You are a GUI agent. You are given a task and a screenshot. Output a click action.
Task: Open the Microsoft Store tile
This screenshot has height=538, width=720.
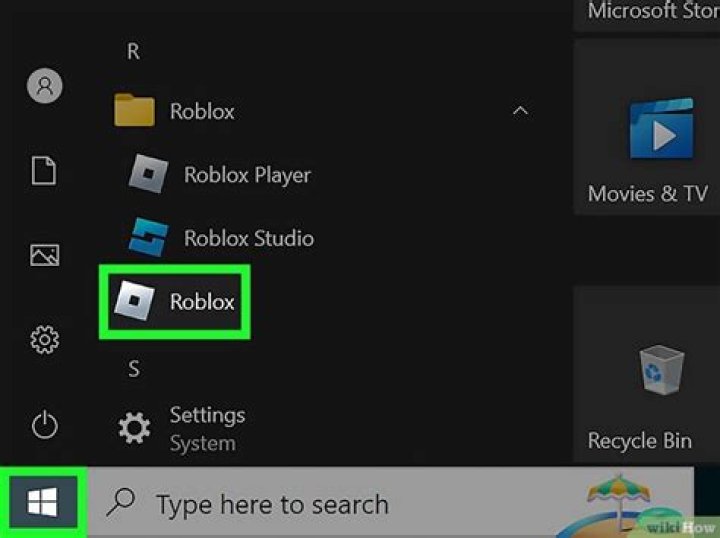coord(647,15)
